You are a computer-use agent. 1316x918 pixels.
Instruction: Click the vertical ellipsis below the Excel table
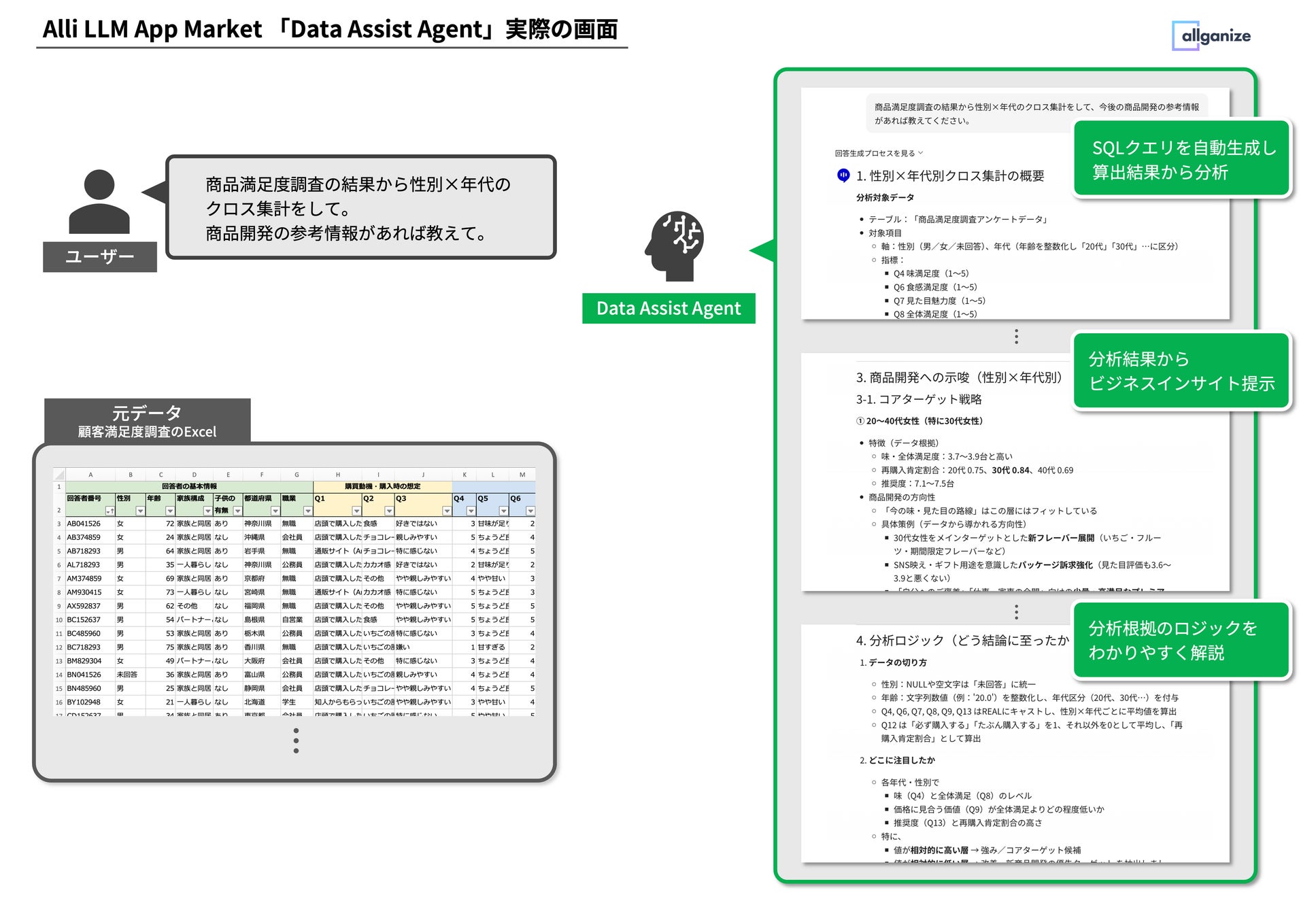pos(296,741)
